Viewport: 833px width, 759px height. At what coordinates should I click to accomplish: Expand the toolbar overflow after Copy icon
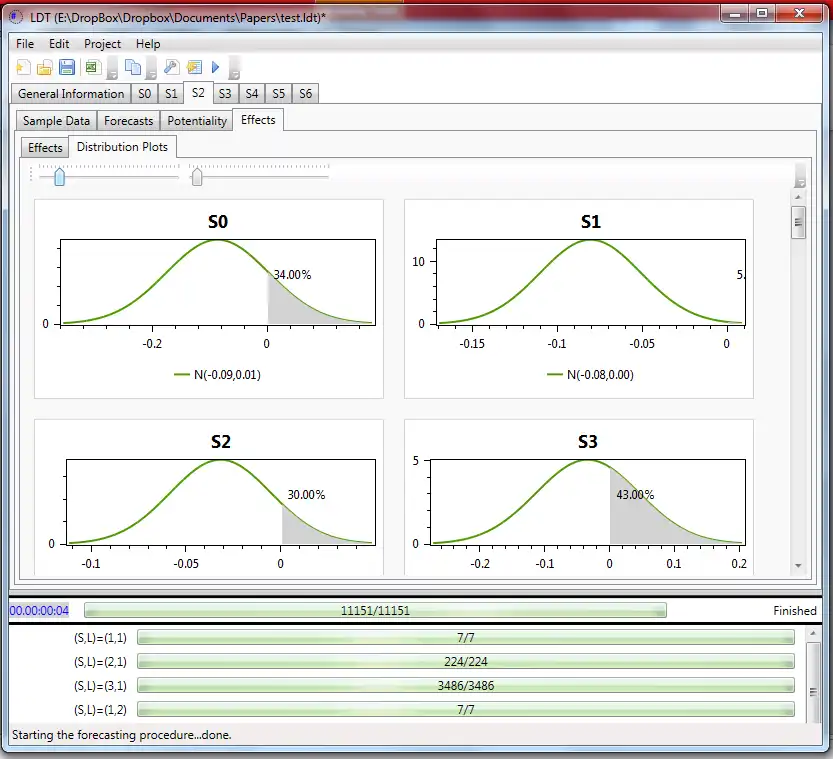(x=151, y=70)
